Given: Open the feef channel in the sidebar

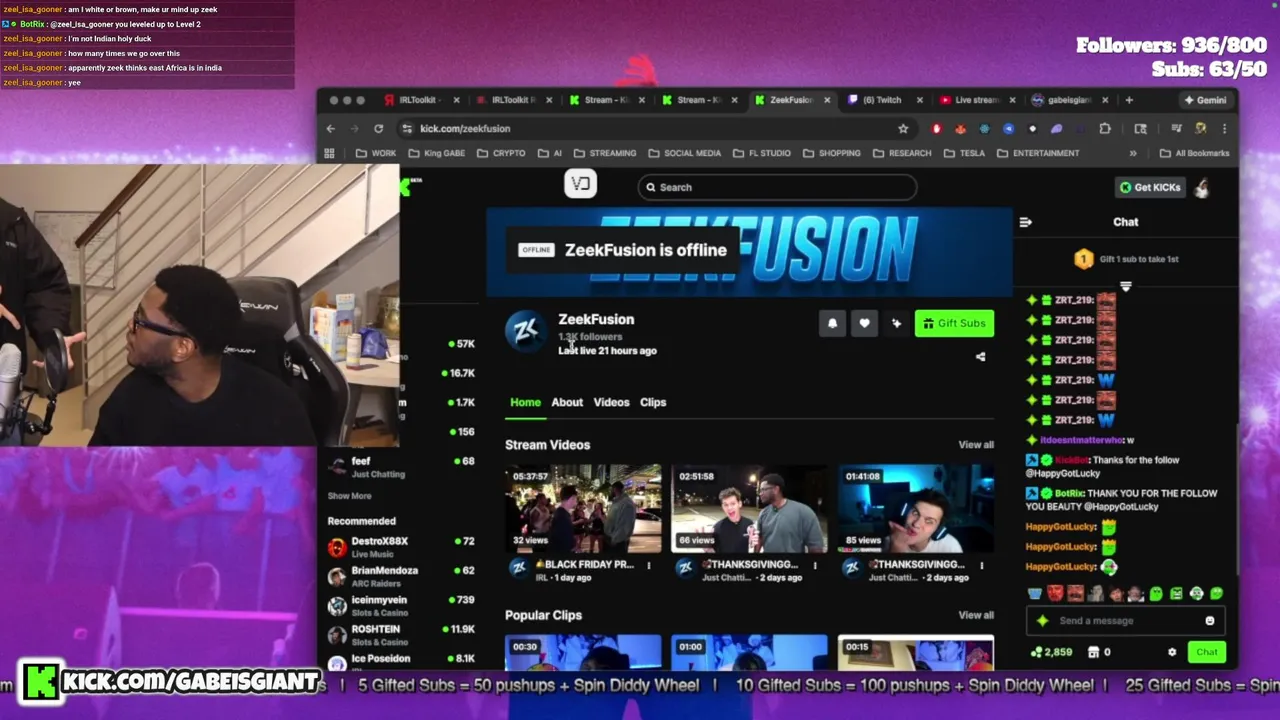Looking at the screenshot, I should (401, 466).
